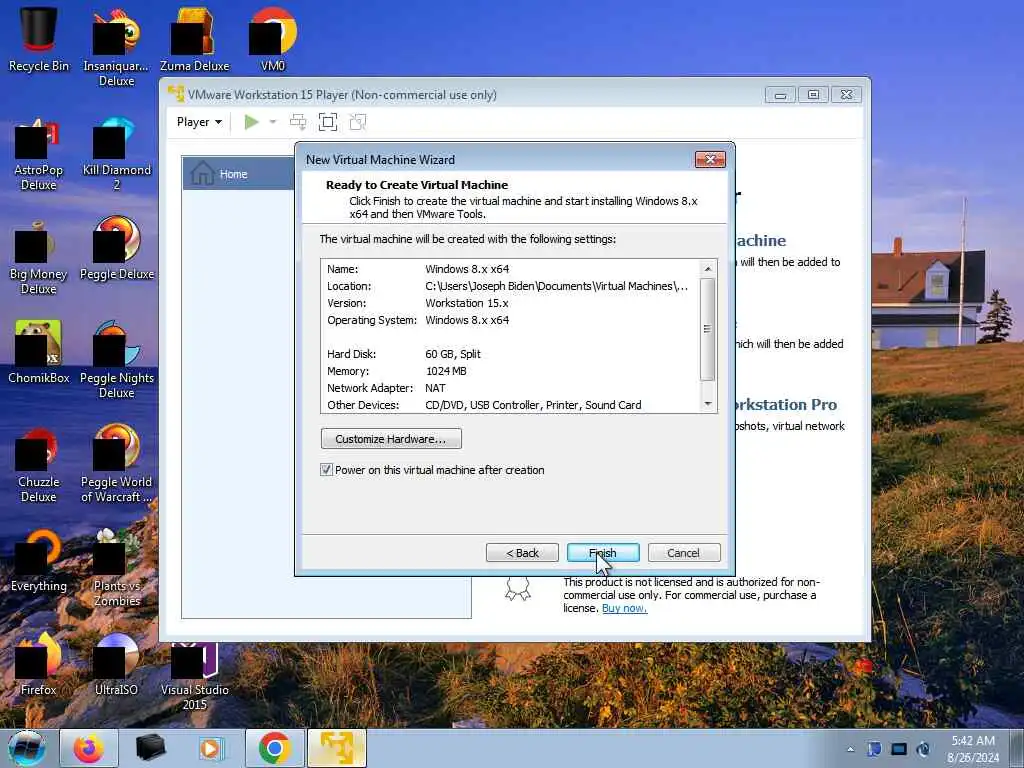Select Big Money Deluxe desktop icon
Image resolution: width=1024 pixels, height=768 pixels.
coord(39,258)
